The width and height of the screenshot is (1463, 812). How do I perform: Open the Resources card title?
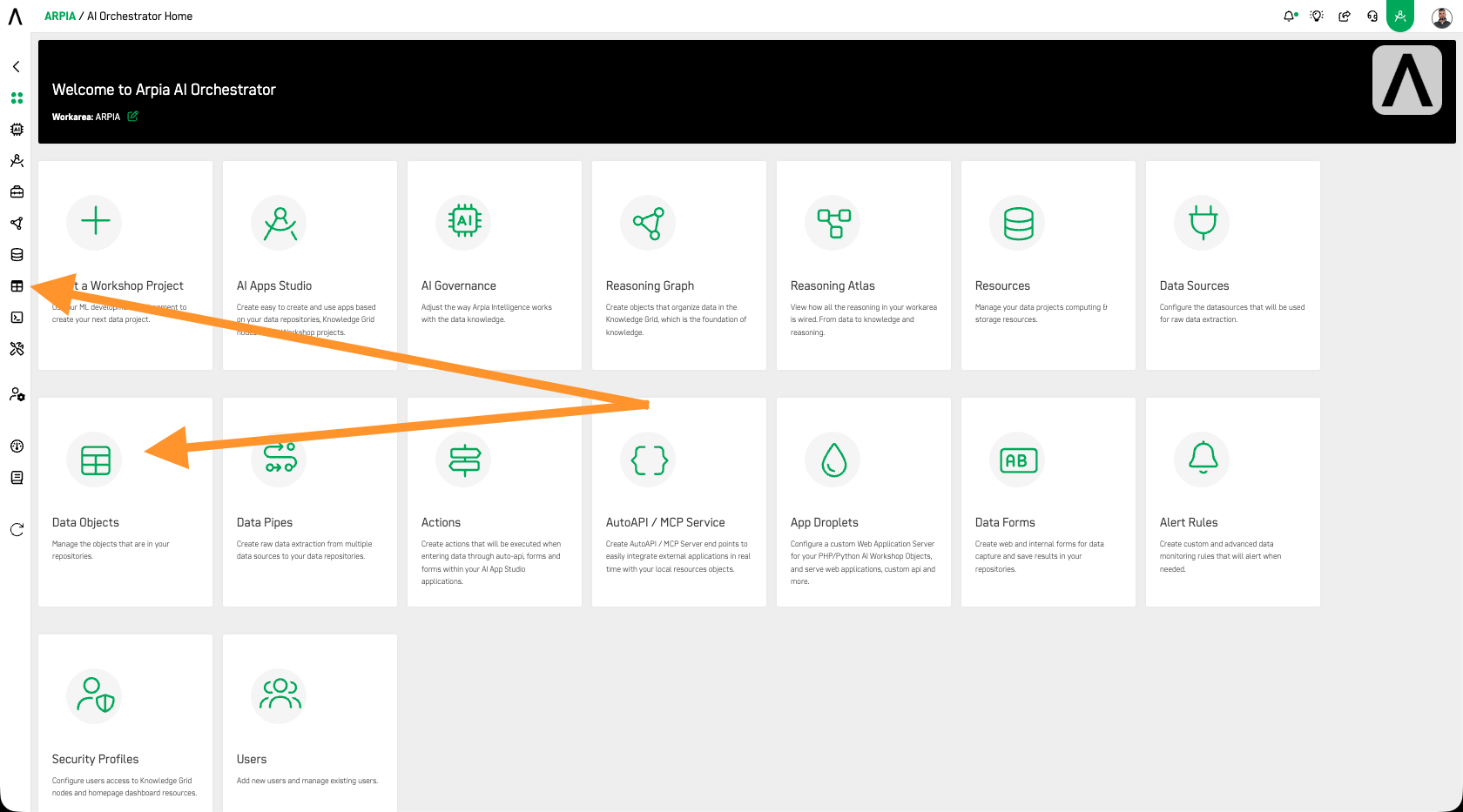[x=1002, y=285]
